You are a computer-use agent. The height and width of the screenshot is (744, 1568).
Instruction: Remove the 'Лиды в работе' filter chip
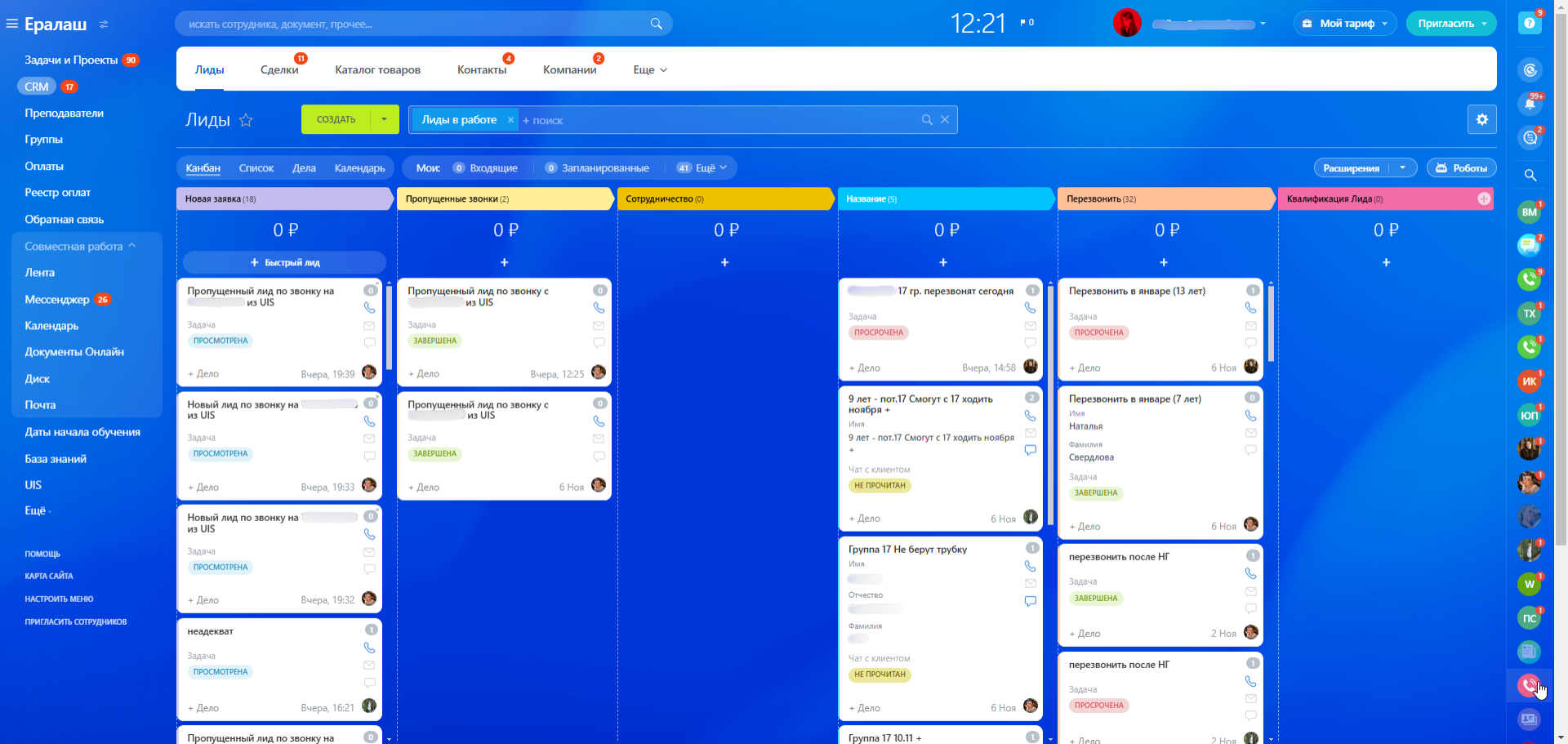coord(510,120)
